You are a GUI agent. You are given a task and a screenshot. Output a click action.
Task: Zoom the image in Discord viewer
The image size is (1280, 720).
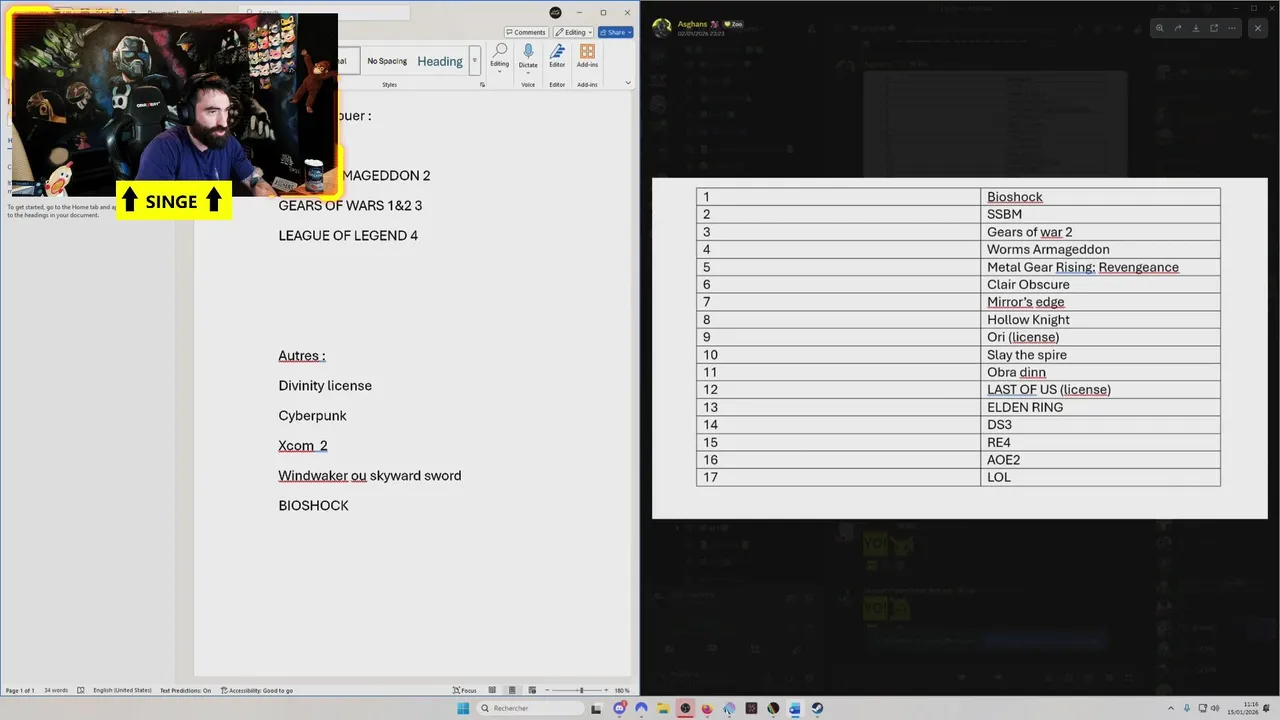tap(1160, 28)
